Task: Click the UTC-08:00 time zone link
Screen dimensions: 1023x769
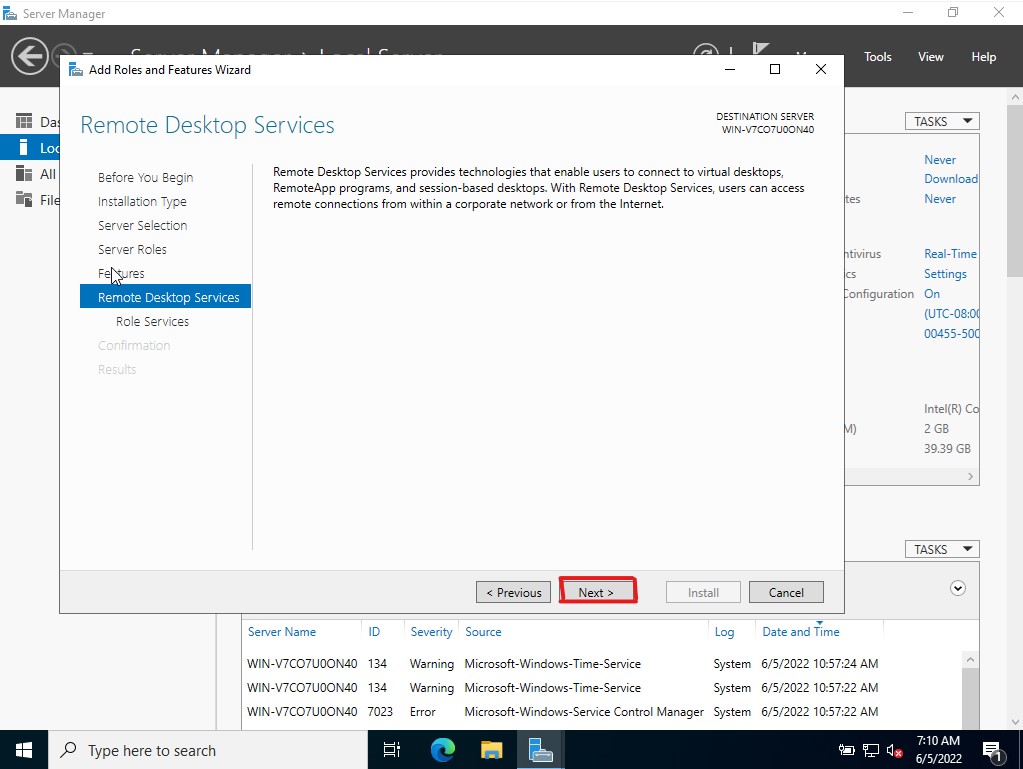Action: pos(951,314)
